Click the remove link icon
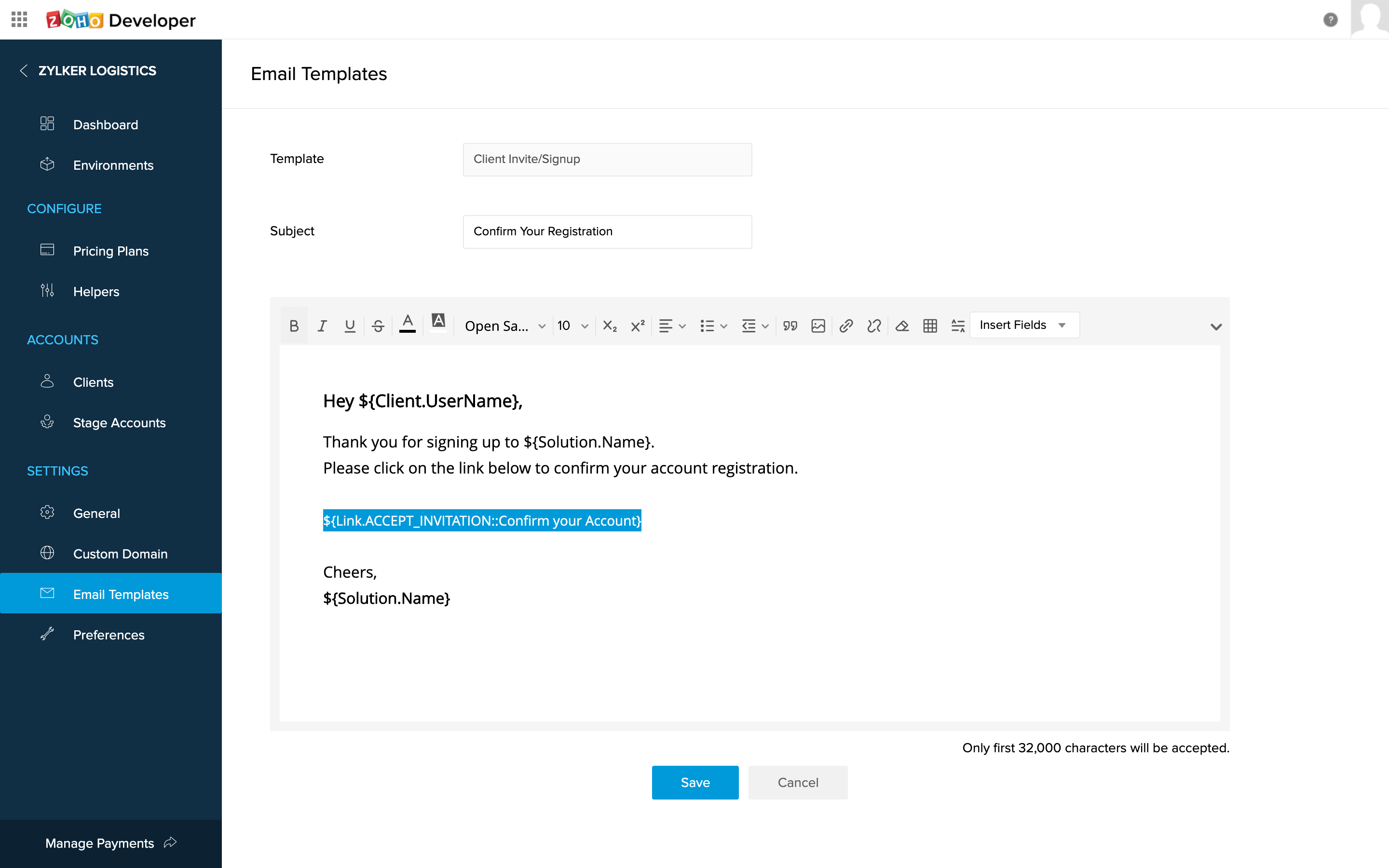Viewport: 1389px width, 868px height. [x=873, y=326]
